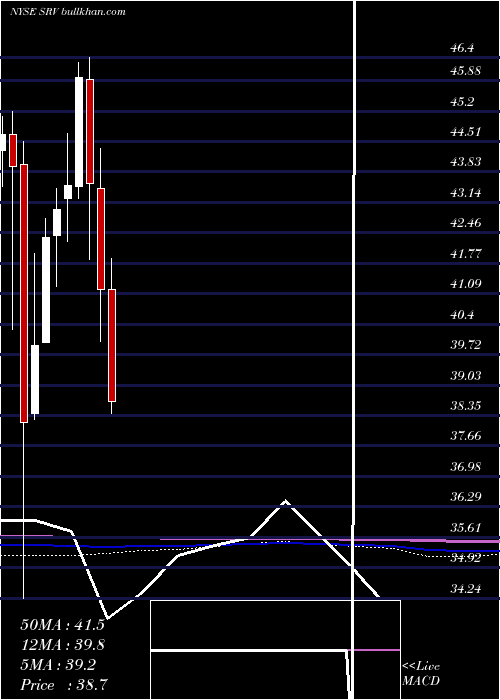This screenshot has height=700, width=500.
Task: Click the 12MA : 39.8 readout
Action: coord(62,645)
